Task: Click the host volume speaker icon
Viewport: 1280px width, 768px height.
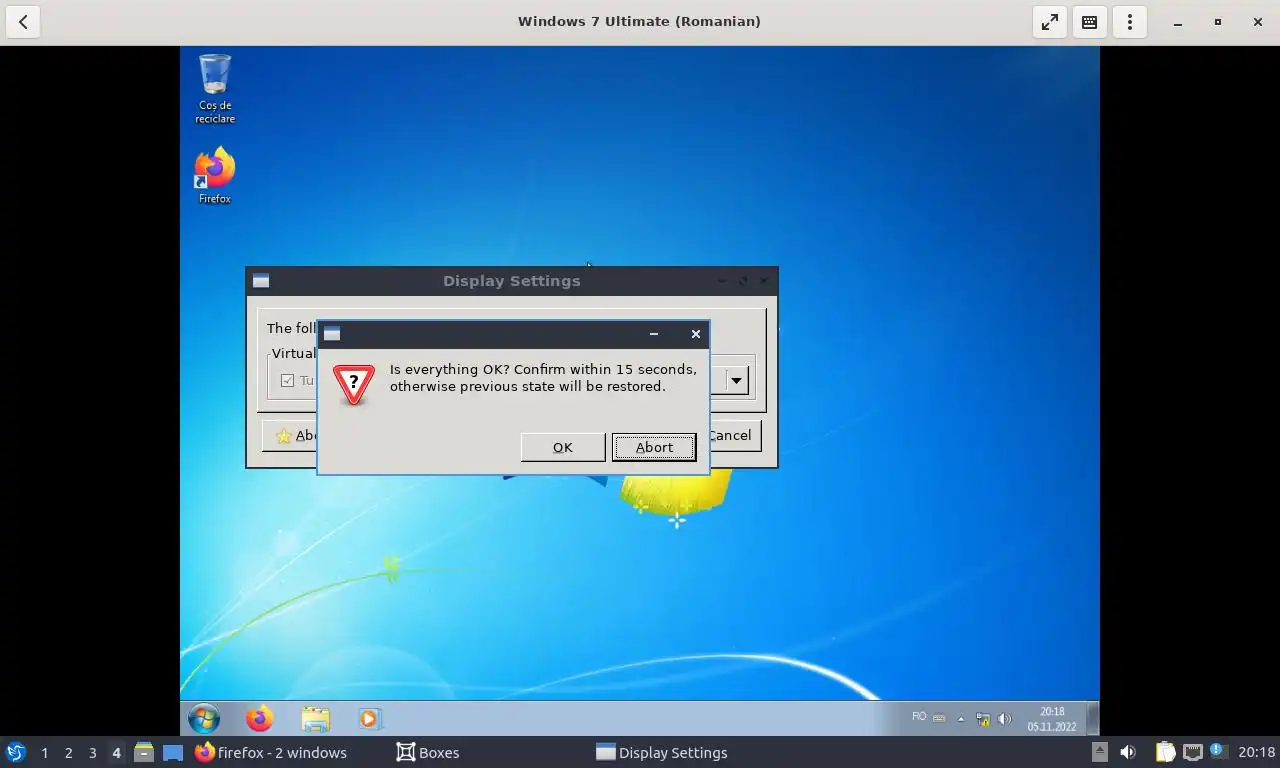Action: click(x=1128, y=752)
